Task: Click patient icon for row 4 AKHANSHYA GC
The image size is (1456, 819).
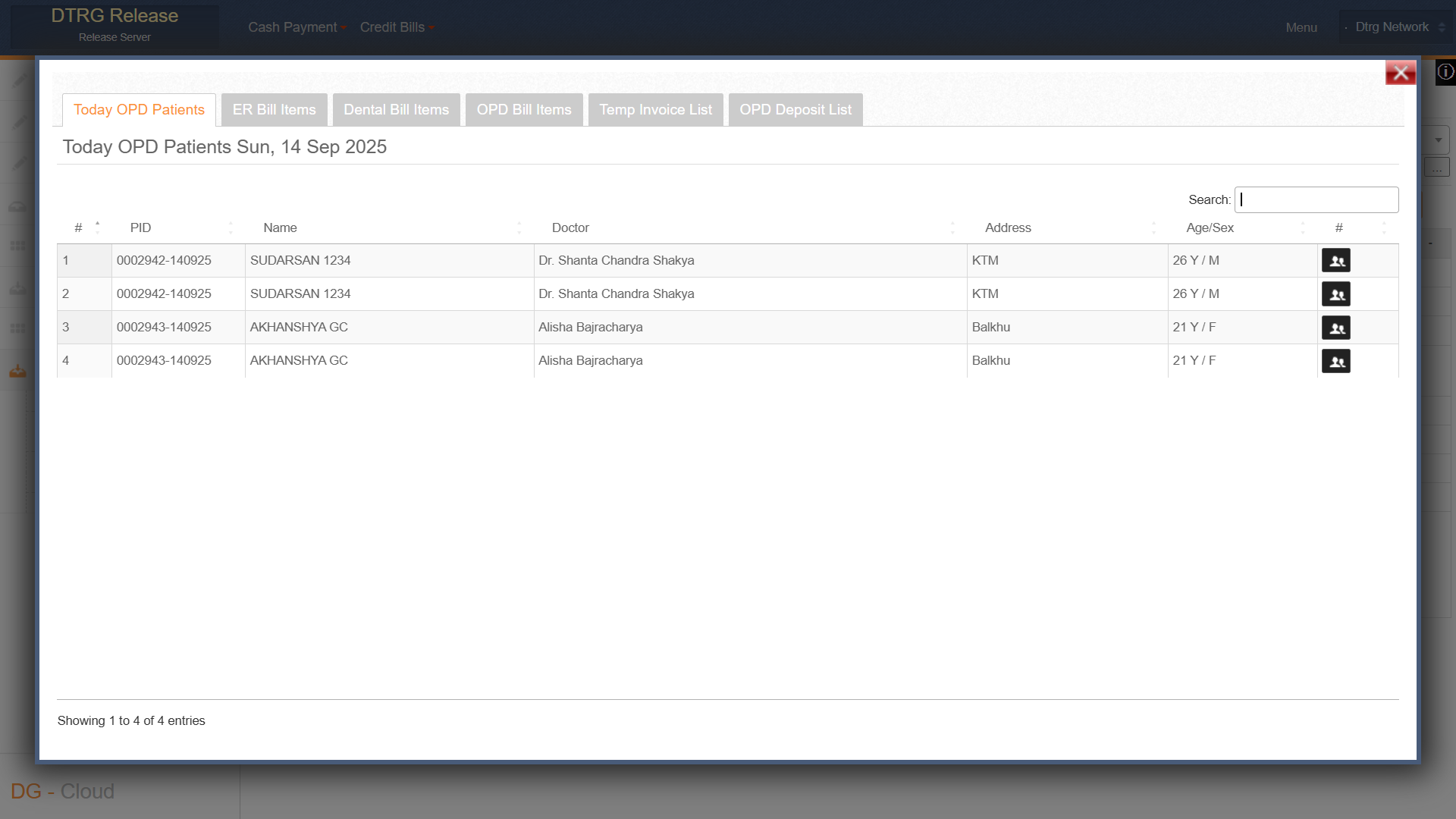Action: [x=1335, y=360]
